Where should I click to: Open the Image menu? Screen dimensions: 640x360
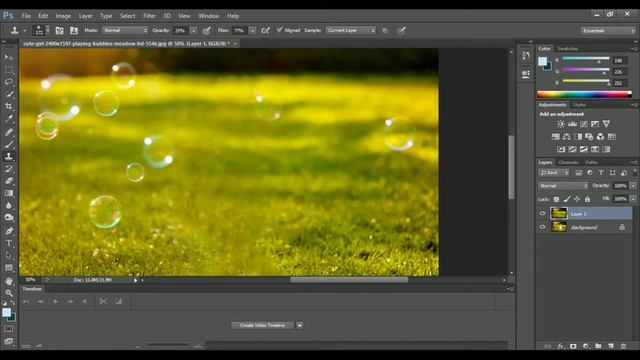[x=63, y=16]
